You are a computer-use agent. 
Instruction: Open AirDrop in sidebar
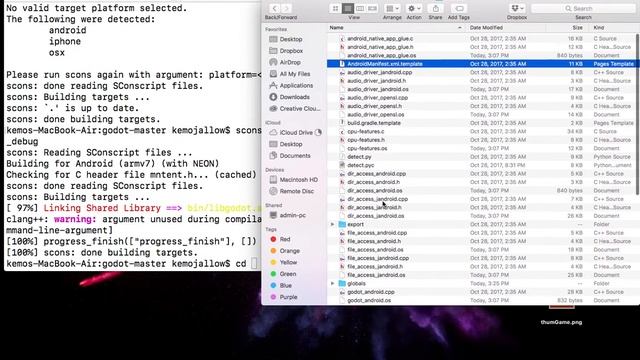(x=290, y=62)
